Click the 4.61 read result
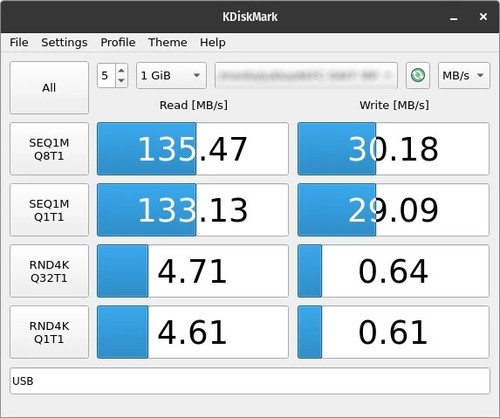 tap(193, 332)
